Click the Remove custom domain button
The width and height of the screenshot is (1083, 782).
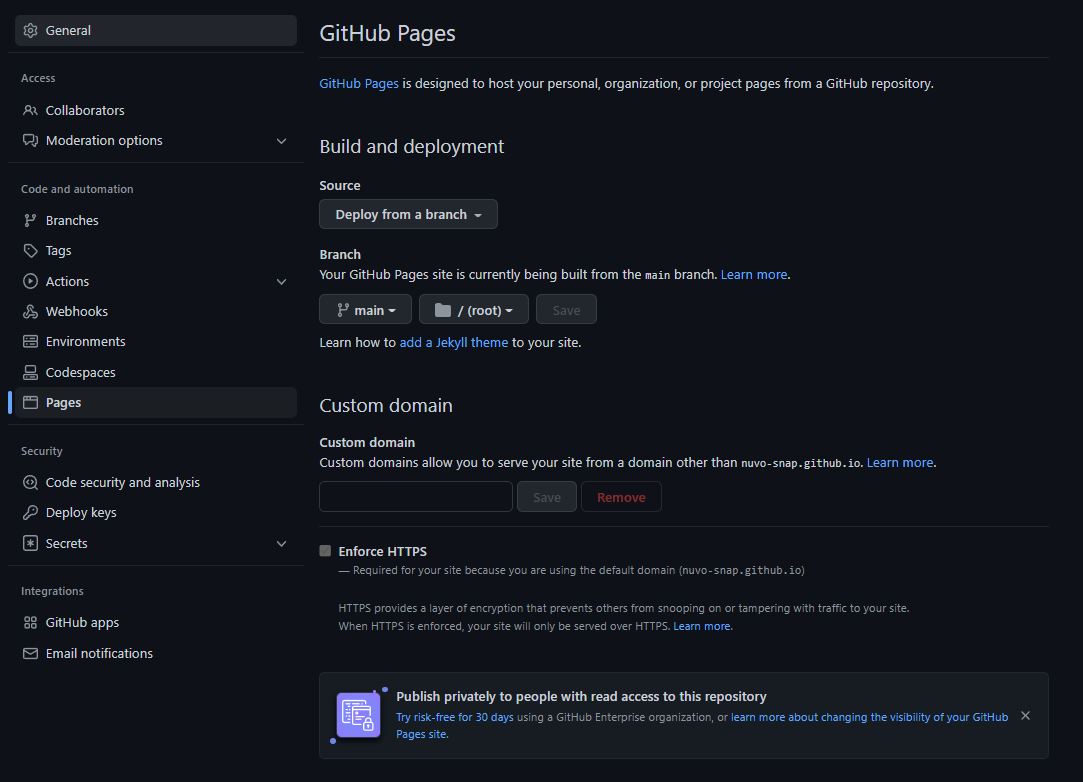(621, 497)
